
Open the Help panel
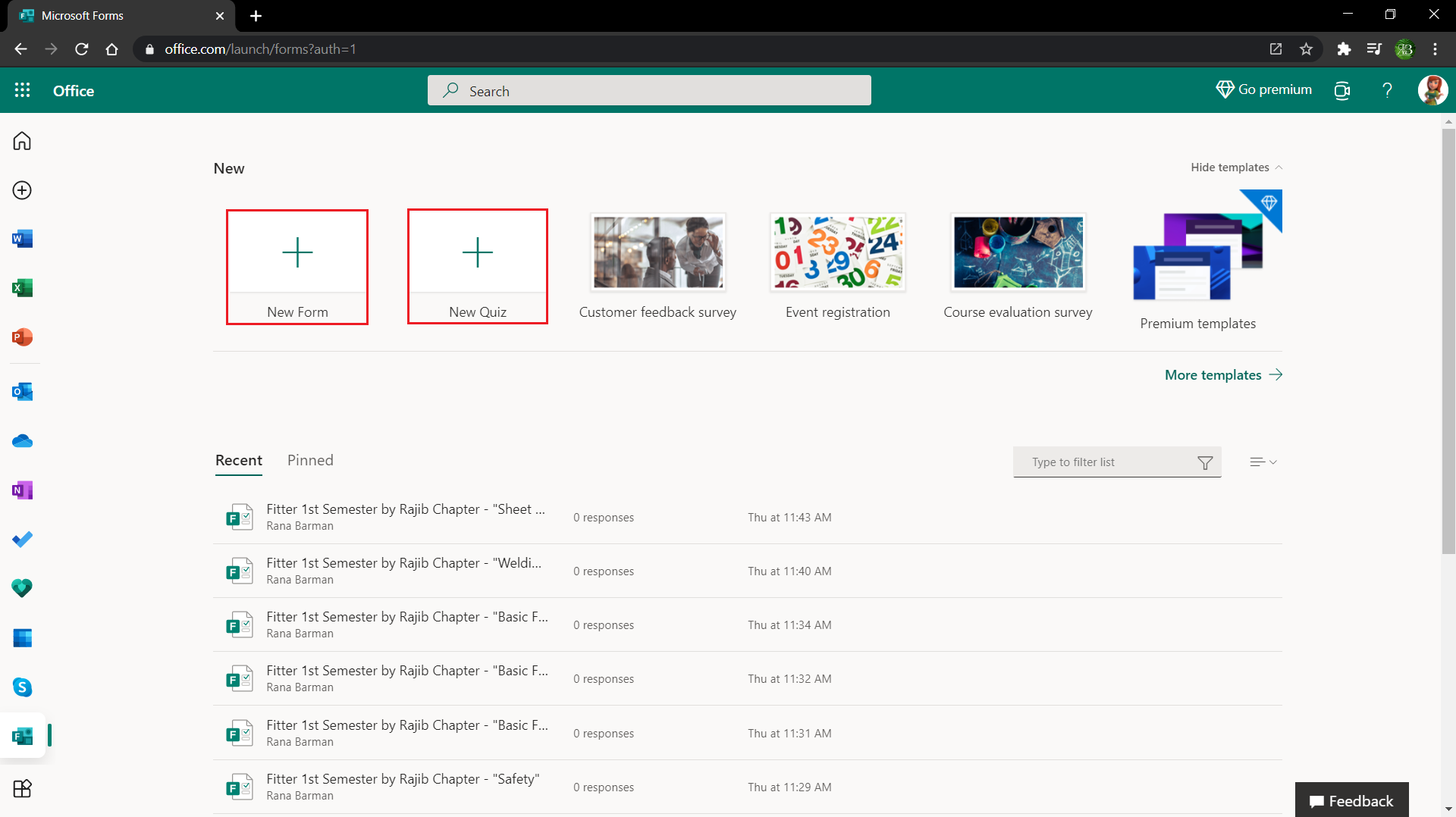click(x=1387, y=90)
